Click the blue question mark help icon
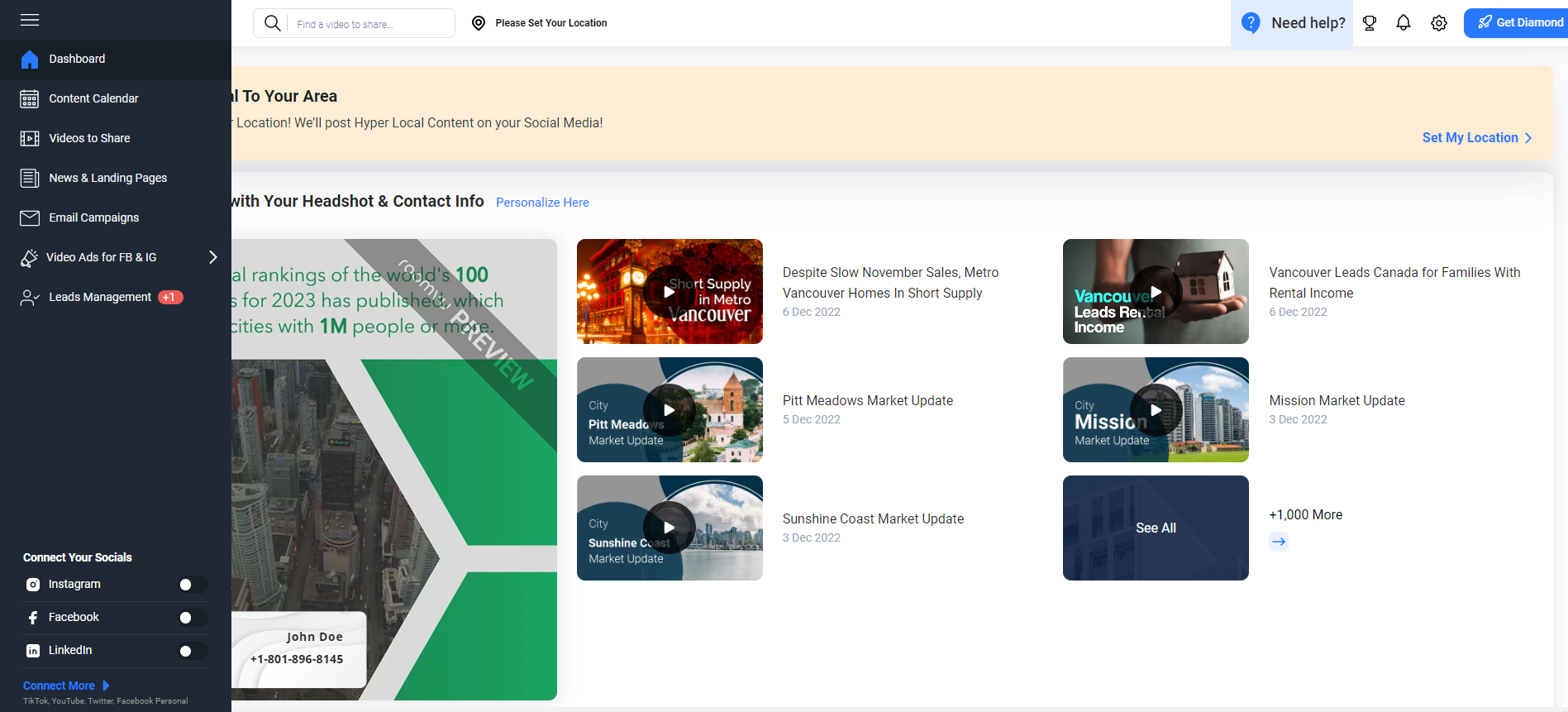The image size is (1568, 712). point(1251,23)
